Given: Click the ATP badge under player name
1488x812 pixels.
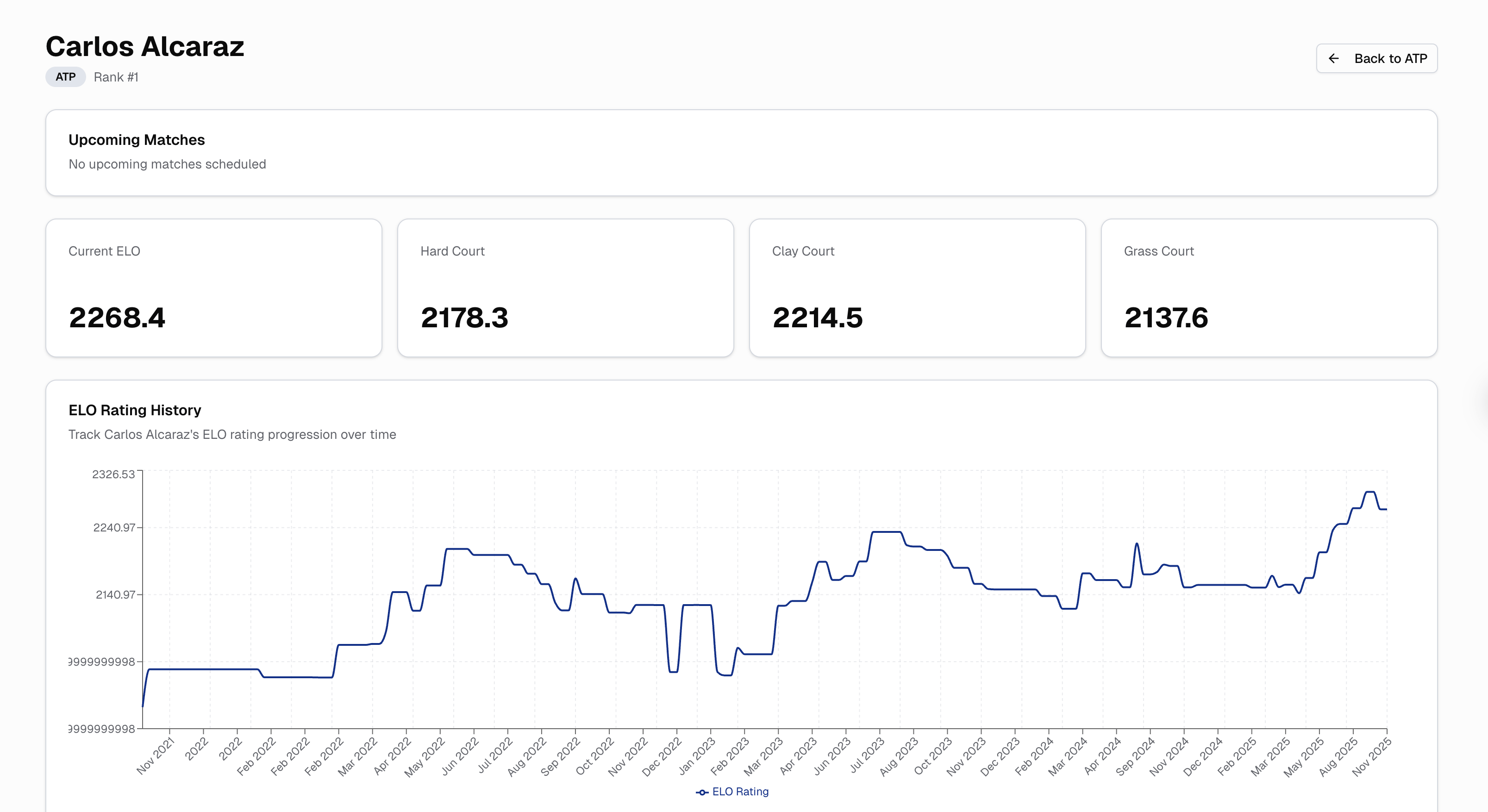Looking at the screenshot, I should tap(65, 77).
